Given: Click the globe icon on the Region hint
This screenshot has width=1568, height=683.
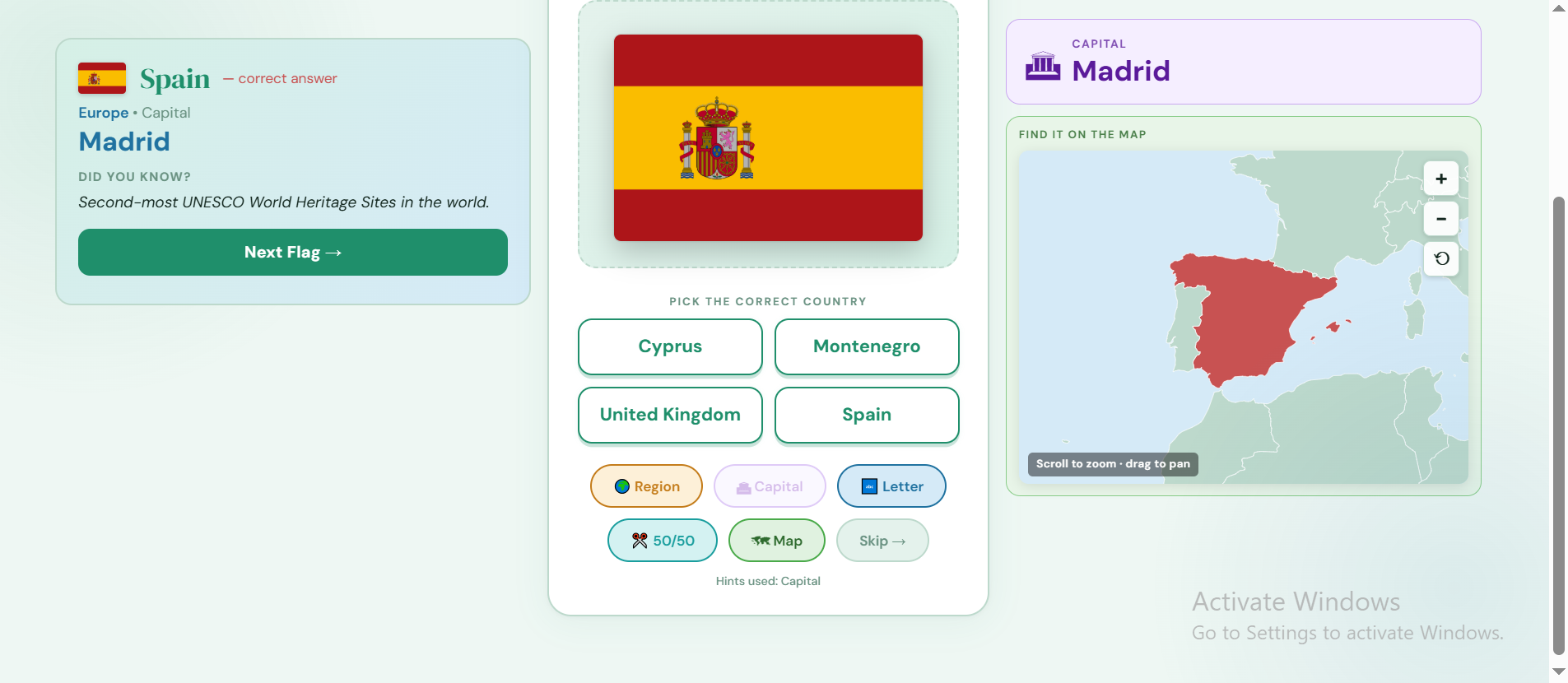Looking at the screenshot, I should pos(622,486).
